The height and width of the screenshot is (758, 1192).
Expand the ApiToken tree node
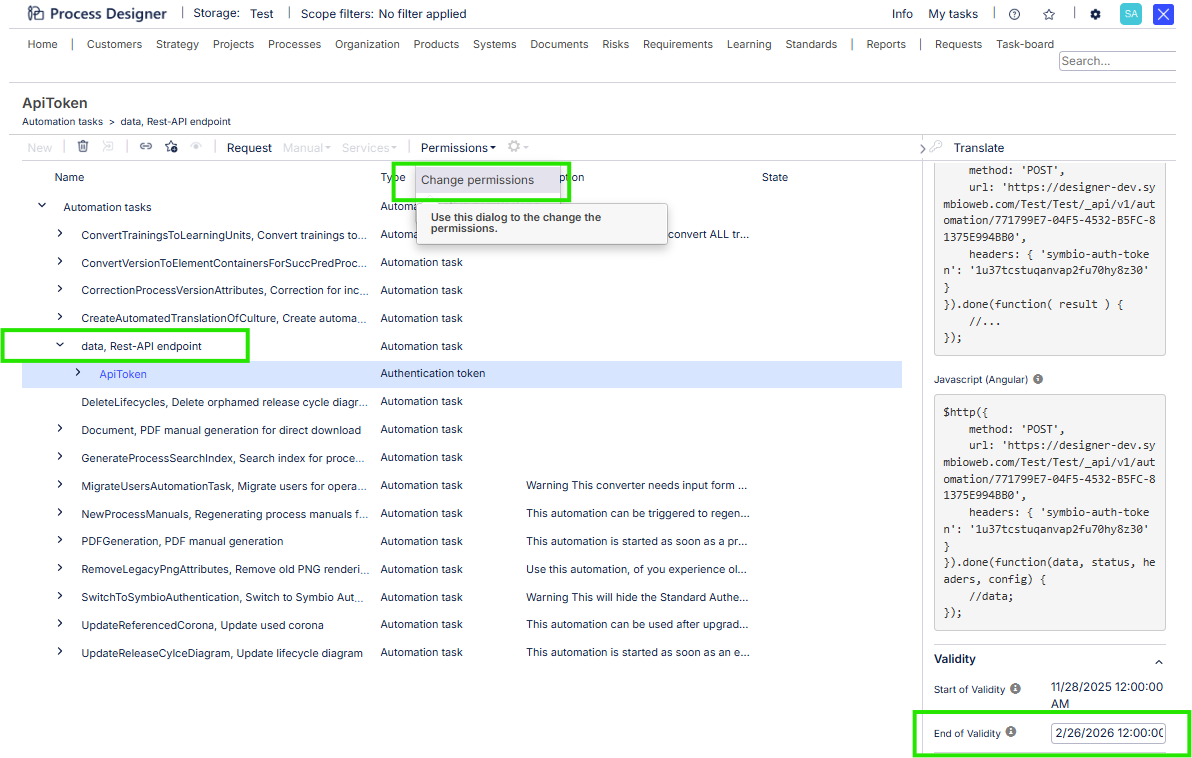click(x=78, y=373)
